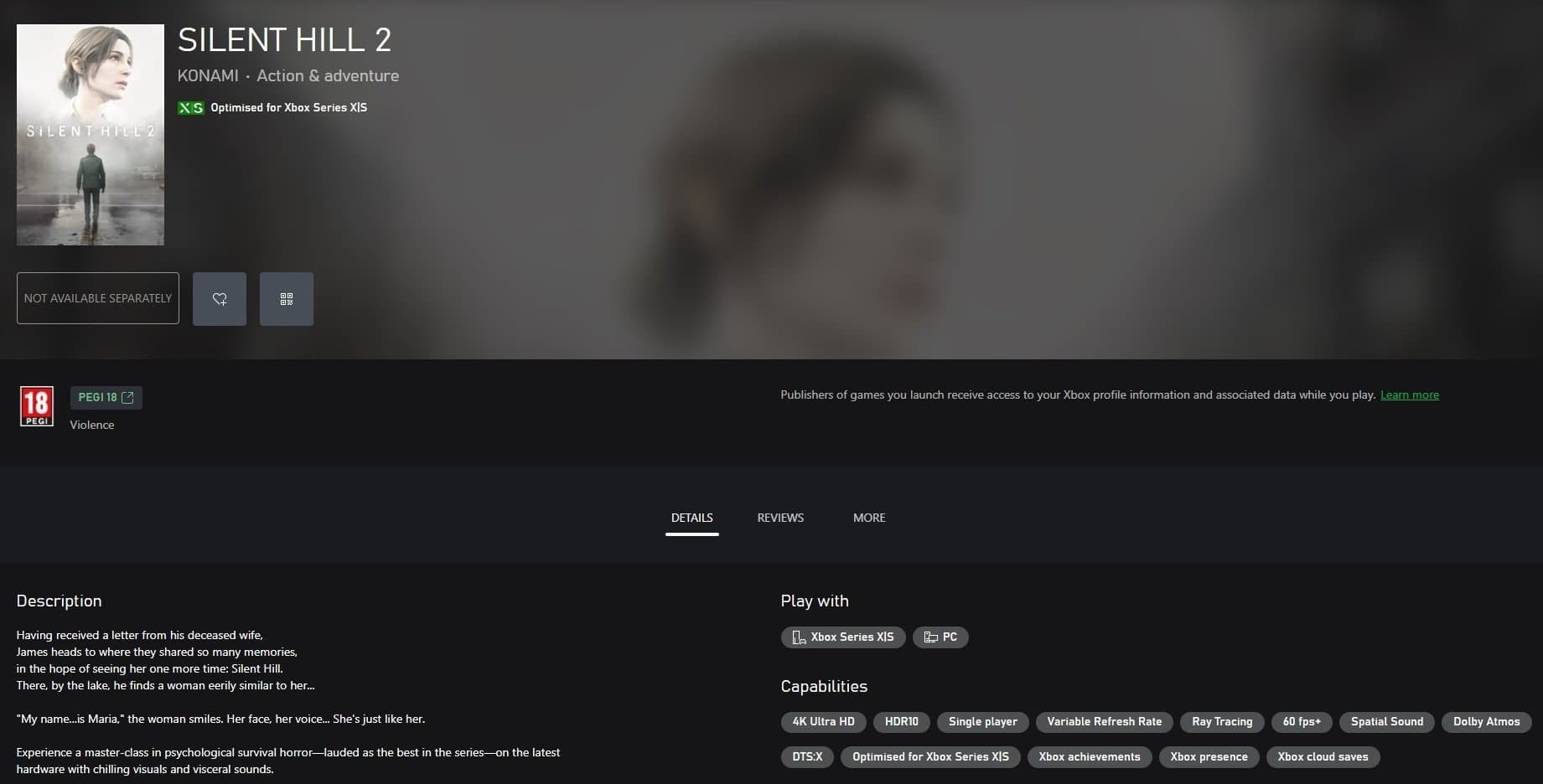The width and height of the screenshot is (1543, 784).
Task: Click the line 'Having received a letter from his deceased wife,'
Action: click(140, 635)
